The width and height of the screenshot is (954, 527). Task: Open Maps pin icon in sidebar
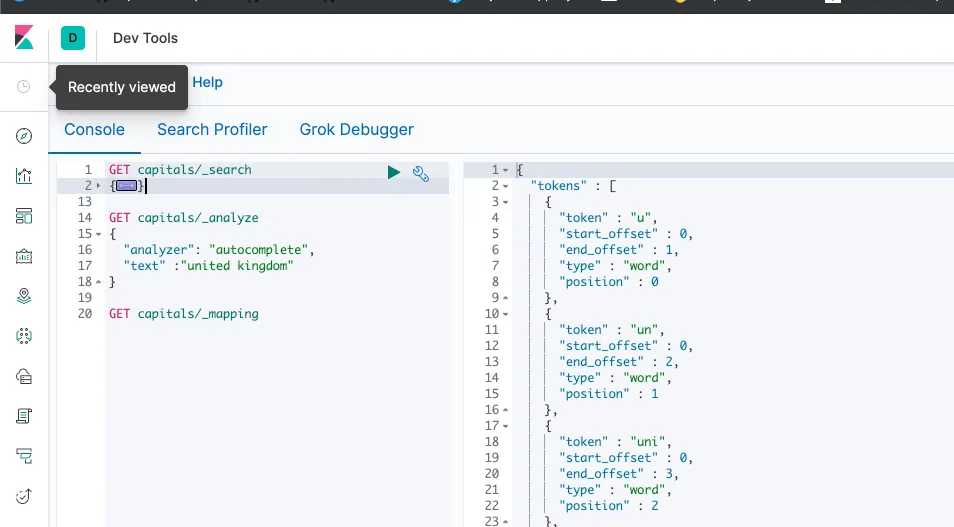pos(24,296)
